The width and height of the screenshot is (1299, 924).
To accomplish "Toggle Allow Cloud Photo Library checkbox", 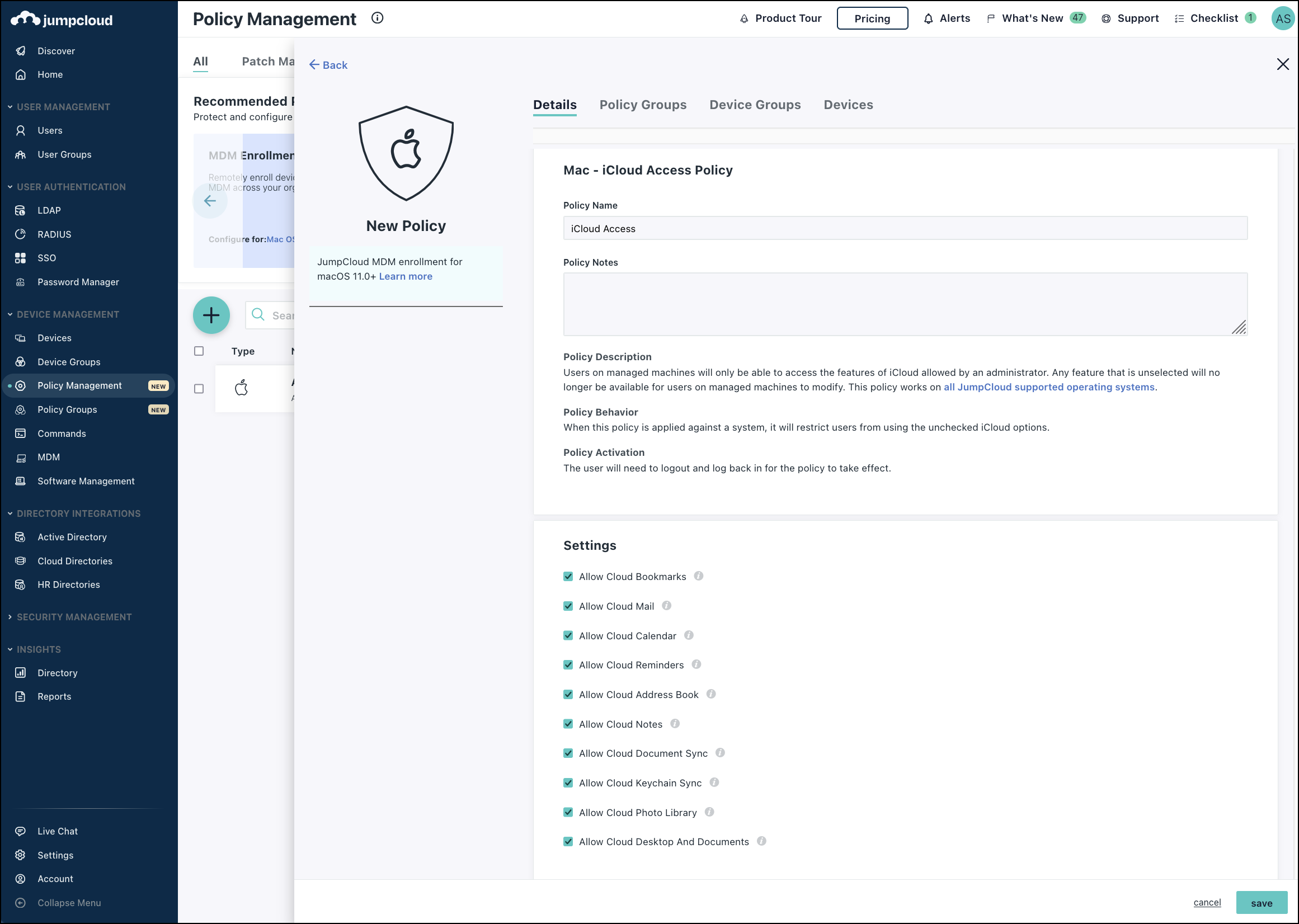I will point(568,813).
